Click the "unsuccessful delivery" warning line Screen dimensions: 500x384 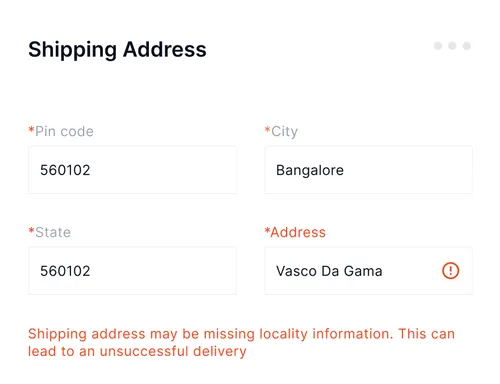click(137, 351)
